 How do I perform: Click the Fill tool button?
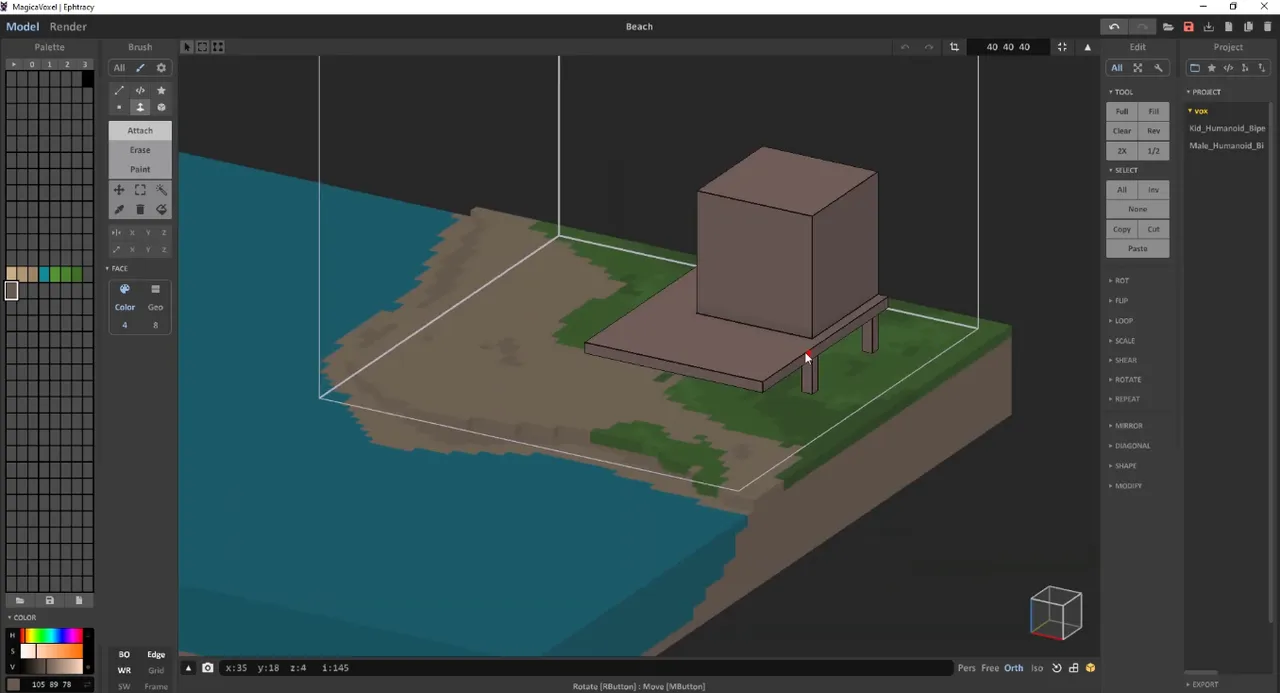click(1154, 111)
